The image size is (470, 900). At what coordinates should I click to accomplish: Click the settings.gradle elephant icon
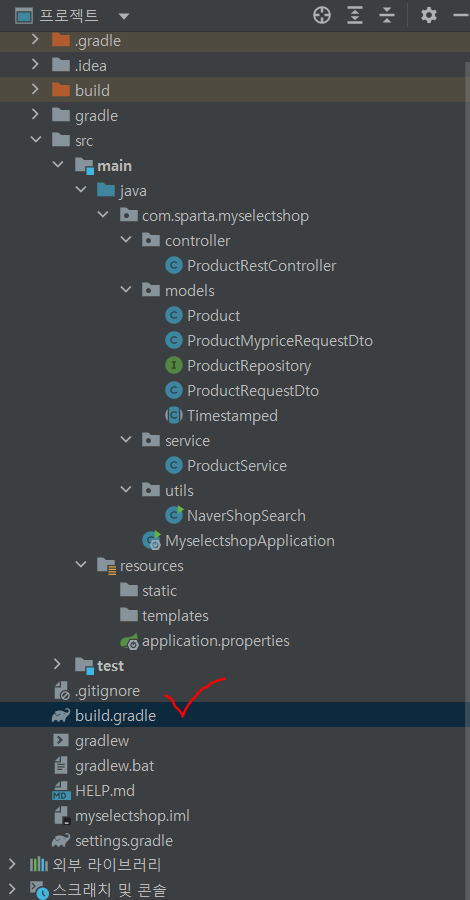coord(61,841)
